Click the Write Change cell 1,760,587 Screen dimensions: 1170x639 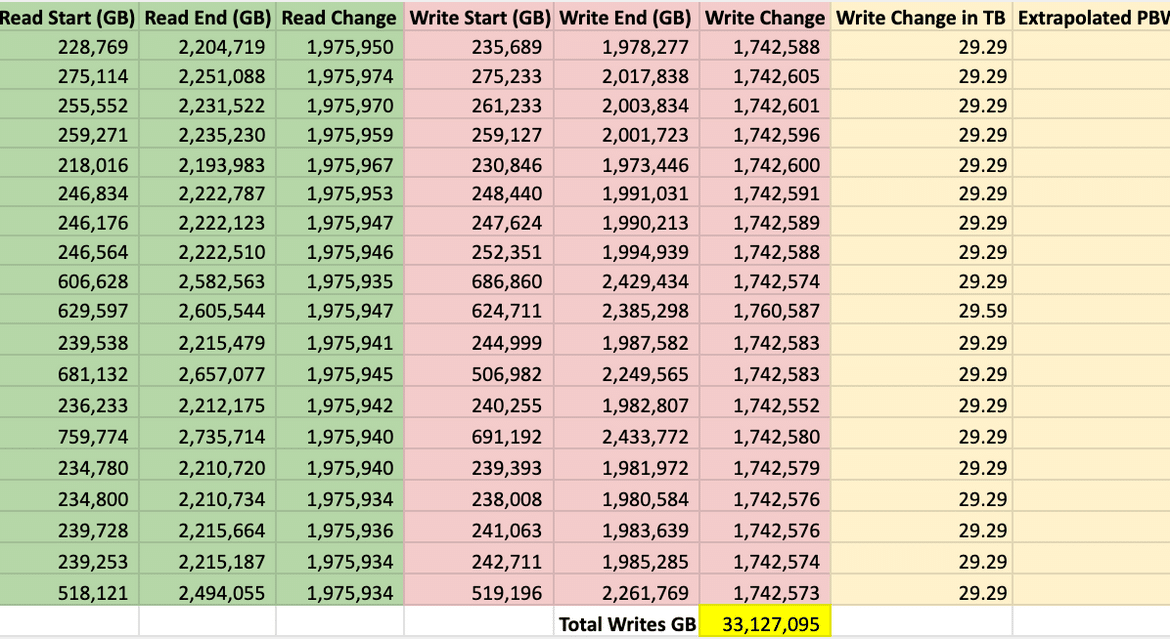pos(766,311)
